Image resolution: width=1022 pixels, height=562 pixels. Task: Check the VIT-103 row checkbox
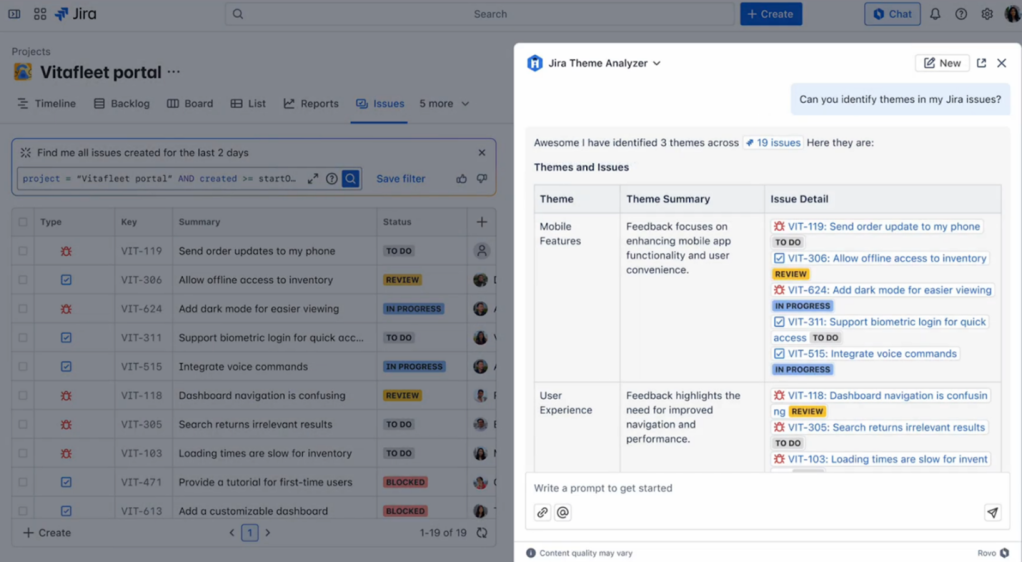click(23, 453)
